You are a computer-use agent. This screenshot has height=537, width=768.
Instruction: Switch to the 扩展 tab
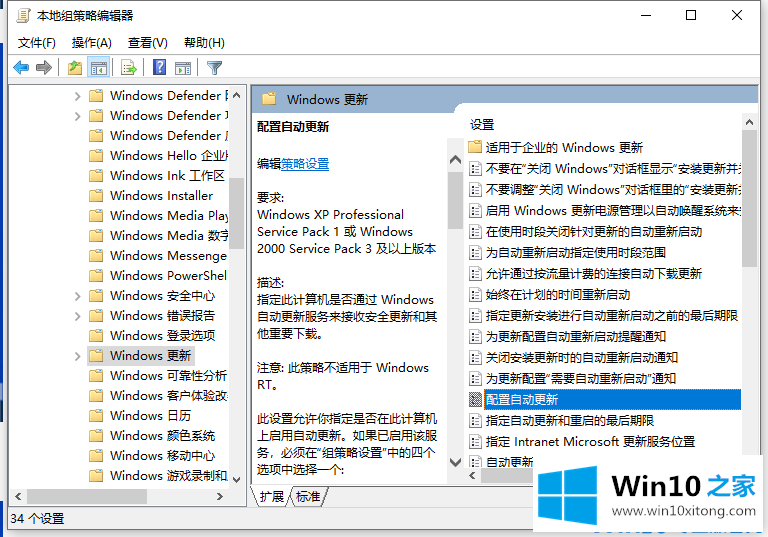272,496
